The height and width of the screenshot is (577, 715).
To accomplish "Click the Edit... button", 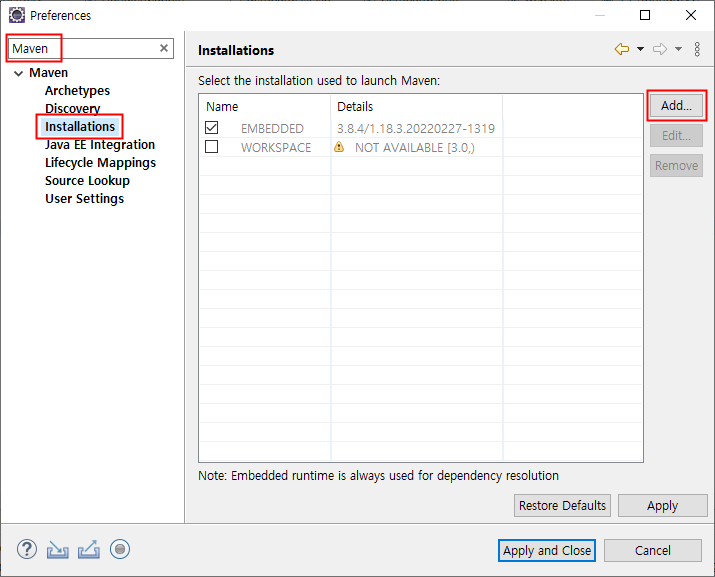I will click(676, 135).
